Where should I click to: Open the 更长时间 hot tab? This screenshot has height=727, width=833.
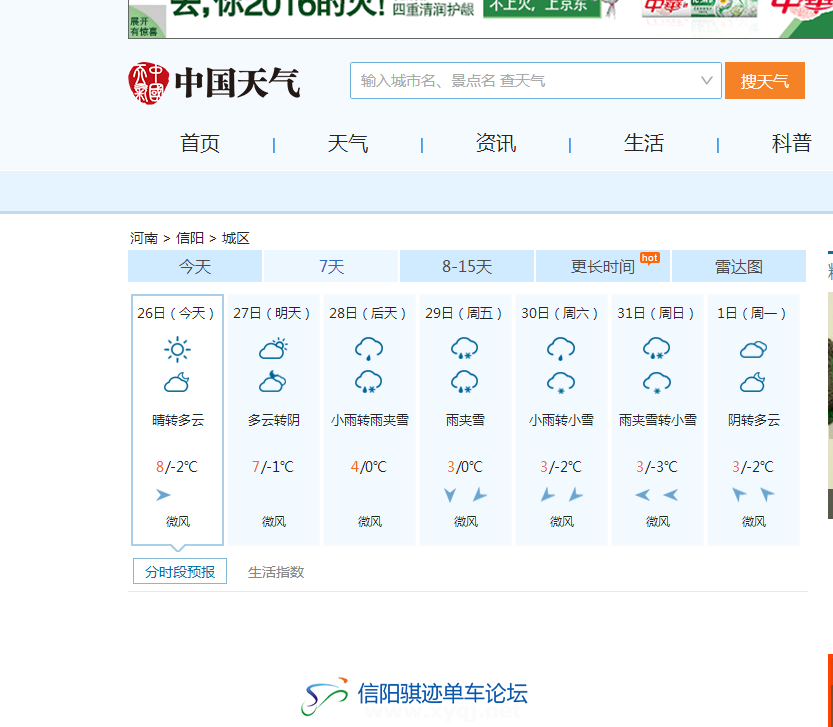click(x=603, y=267)
